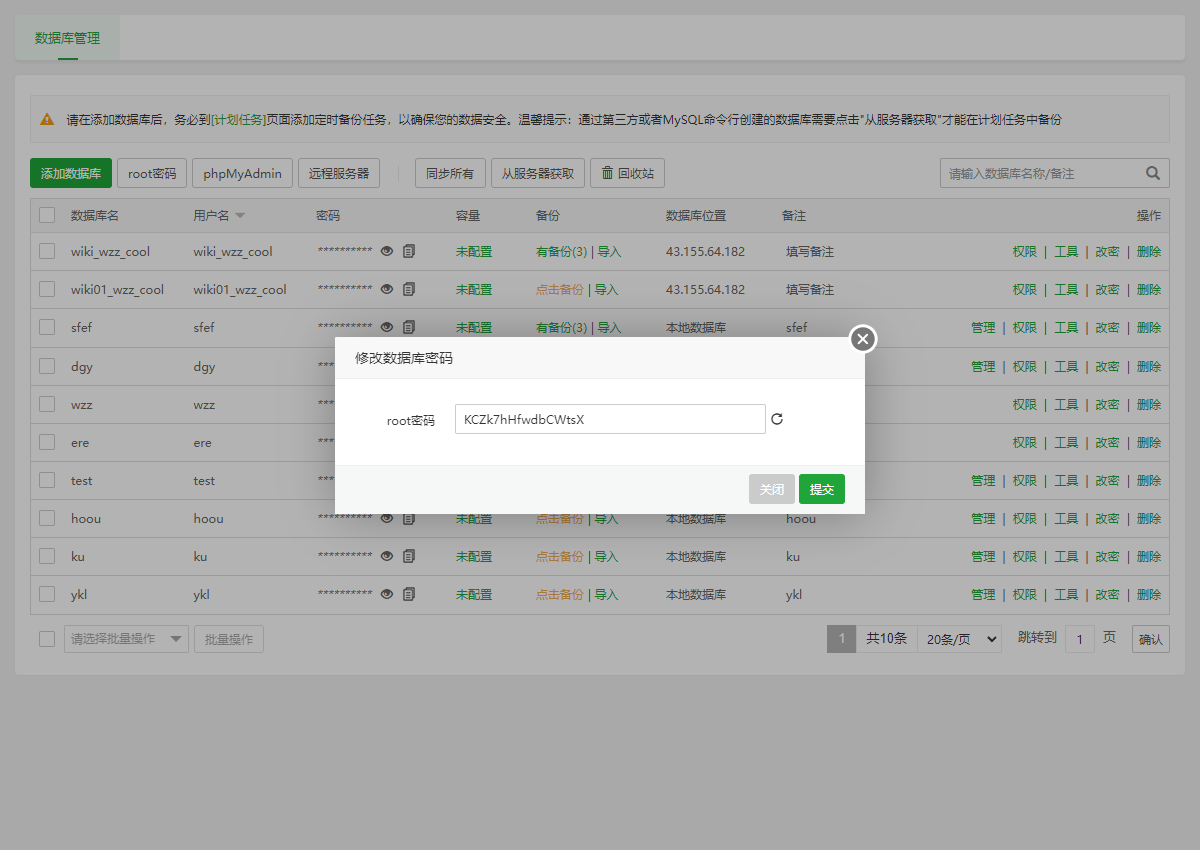Click the search magnifier icon
This screenshot has width=1200, height=850.
tap(1153, 173)
